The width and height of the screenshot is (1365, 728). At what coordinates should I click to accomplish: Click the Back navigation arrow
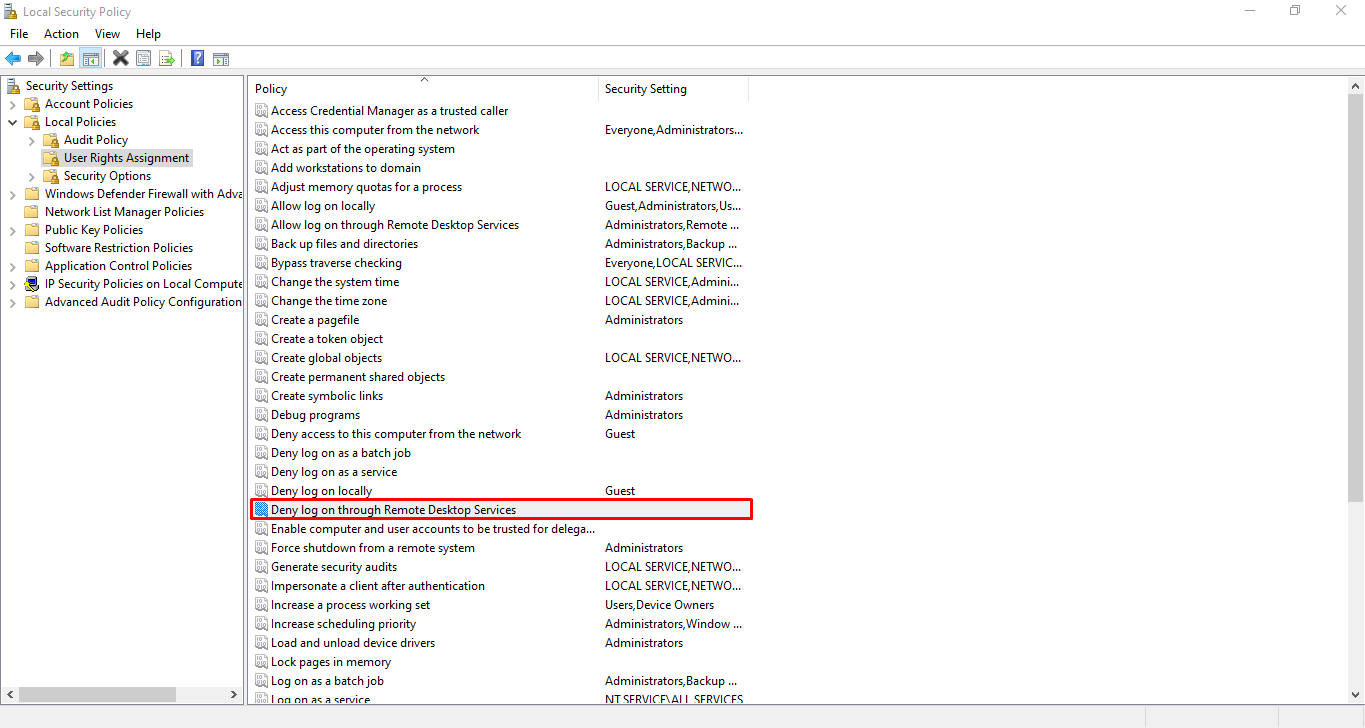(x=13, y=57)
